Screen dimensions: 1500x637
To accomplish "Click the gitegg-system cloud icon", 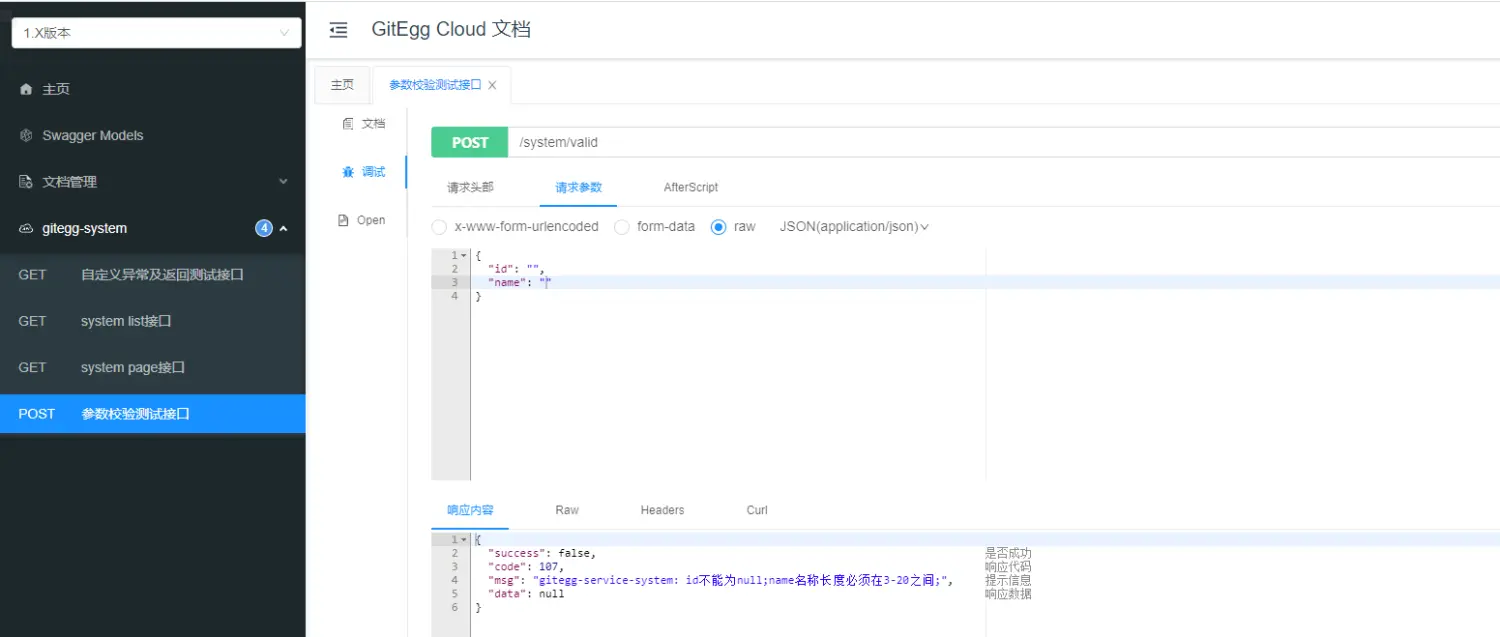I will 26,228.
